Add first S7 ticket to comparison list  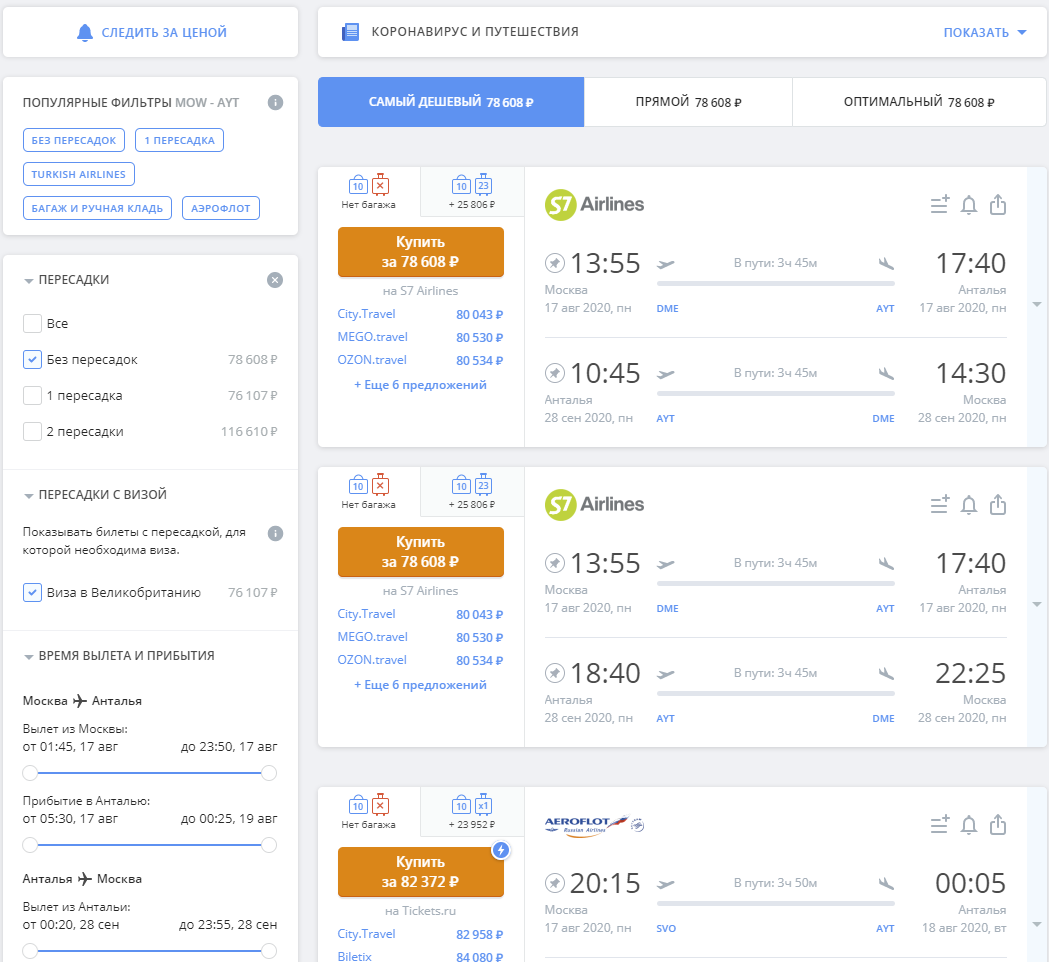[940, 204]
